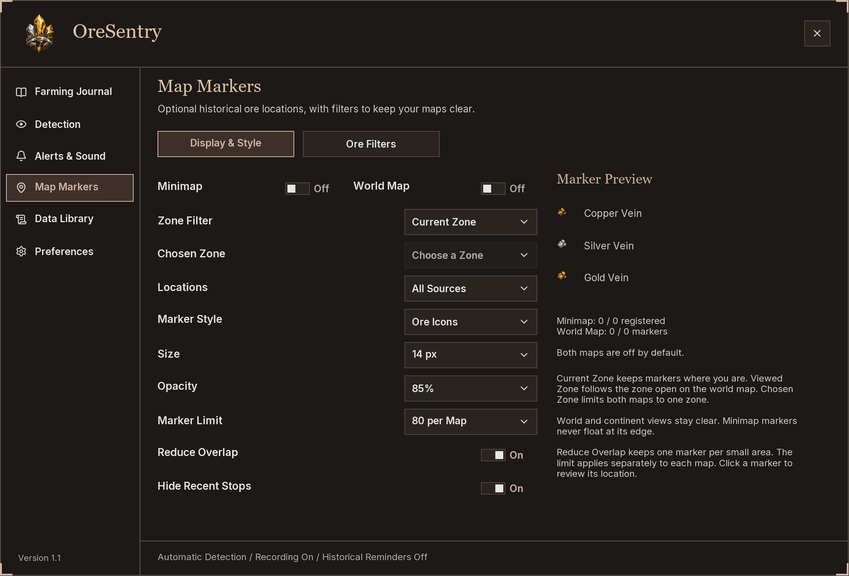Switch to the Ore Filters tab
Viewport: 849px width, 576px height.
tap(371, 144)
